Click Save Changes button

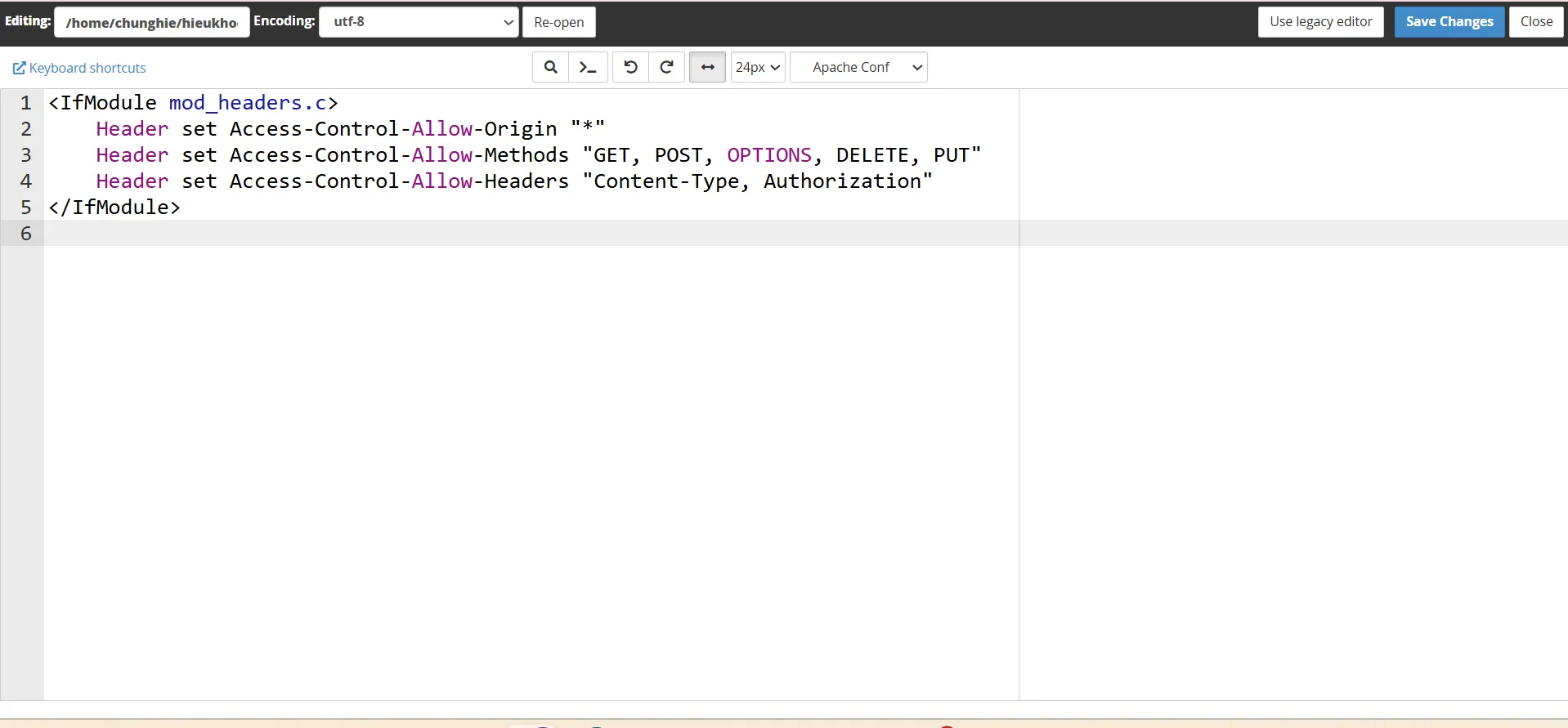click(x=1449, y=22)
